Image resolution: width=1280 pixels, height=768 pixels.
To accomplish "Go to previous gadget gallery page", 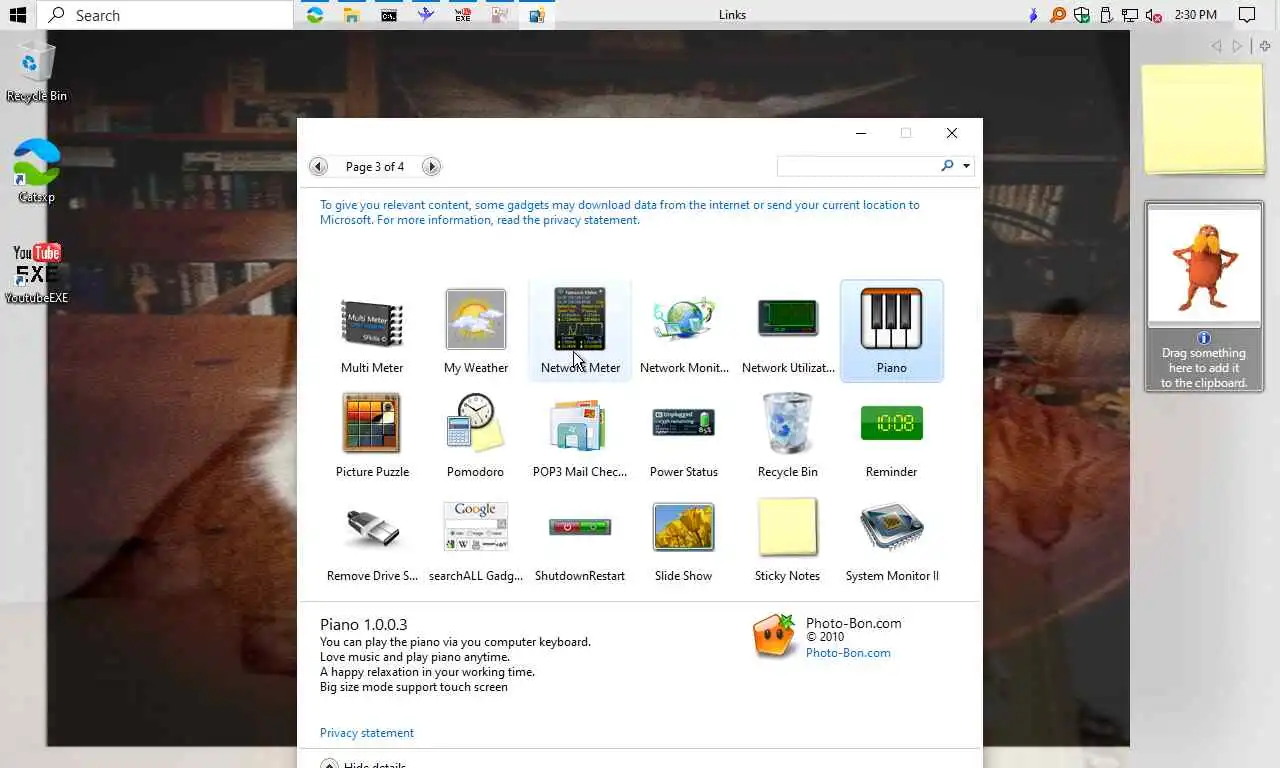I will tap(318, 166).
